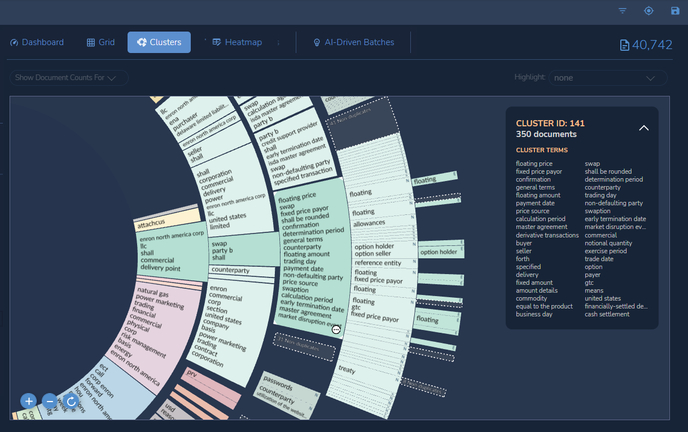Click 'business day' cluster term
Viewport: 688px width, 432px height.
tap(534, 314)
